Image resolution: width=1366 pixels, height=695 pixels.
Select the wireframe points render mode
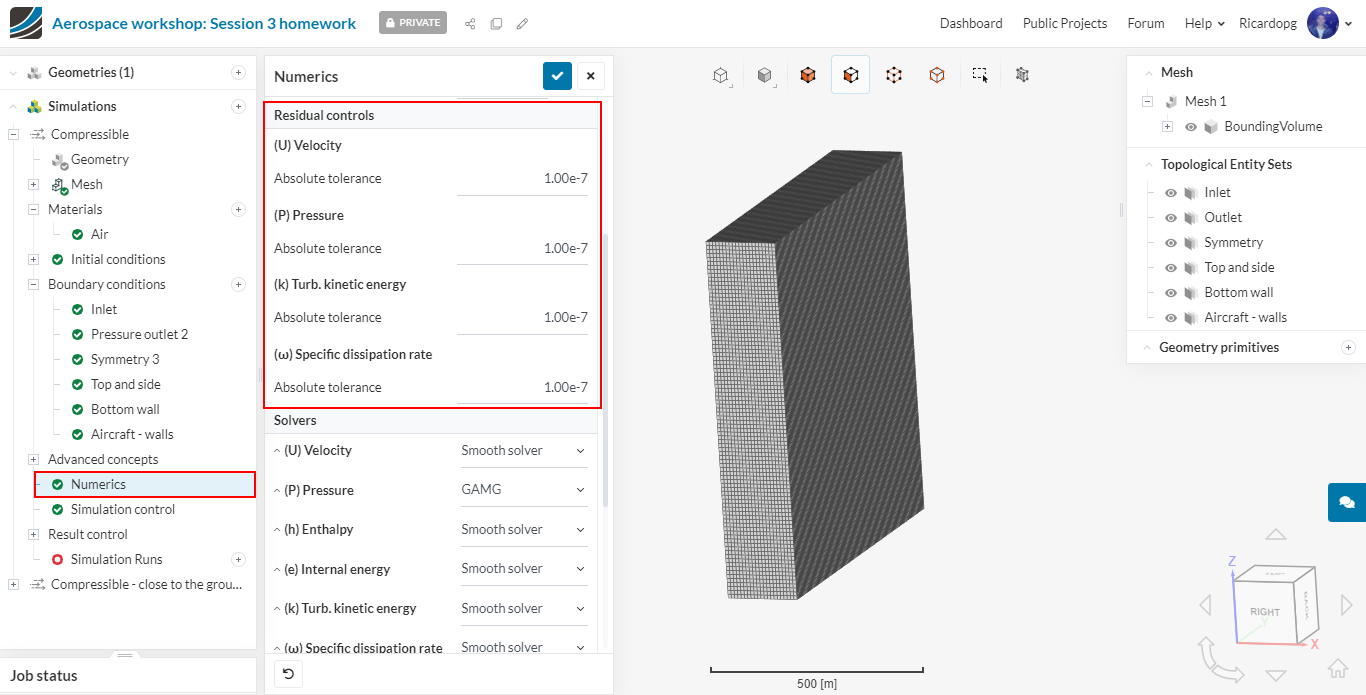tap(894, 75)
